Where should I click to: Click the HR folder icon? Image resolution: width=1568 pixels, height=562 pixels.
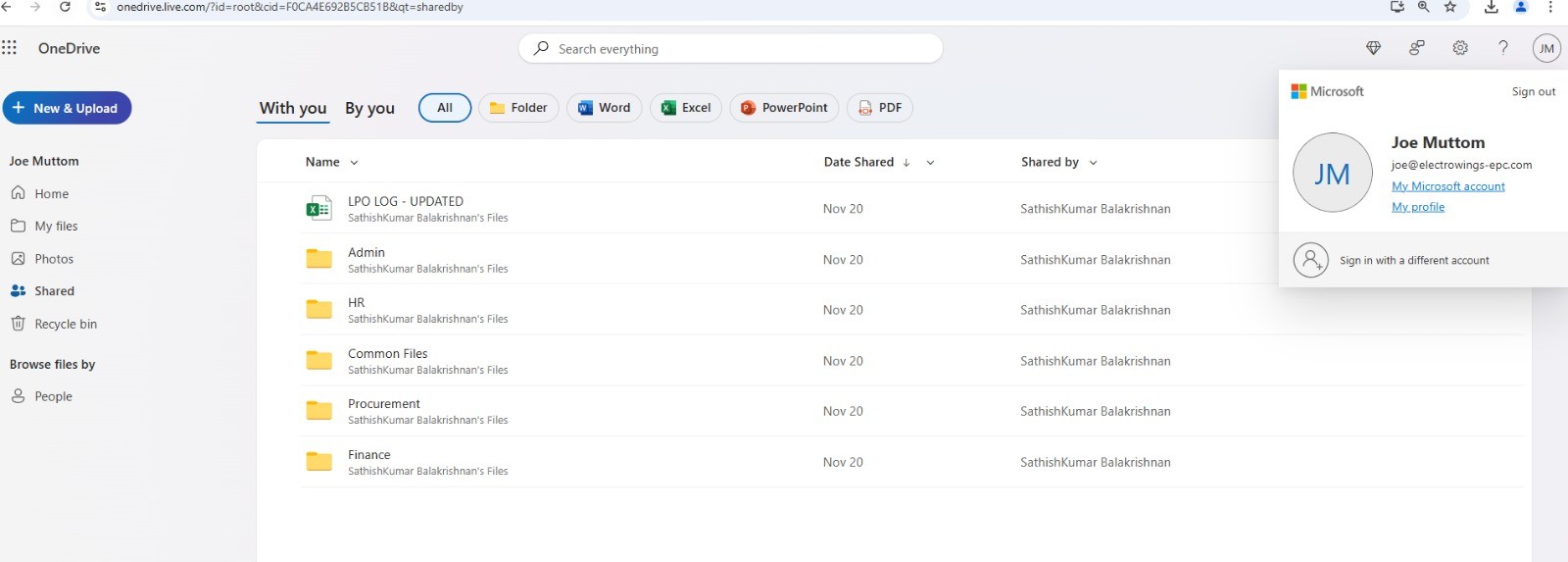(x=318, y=310)
